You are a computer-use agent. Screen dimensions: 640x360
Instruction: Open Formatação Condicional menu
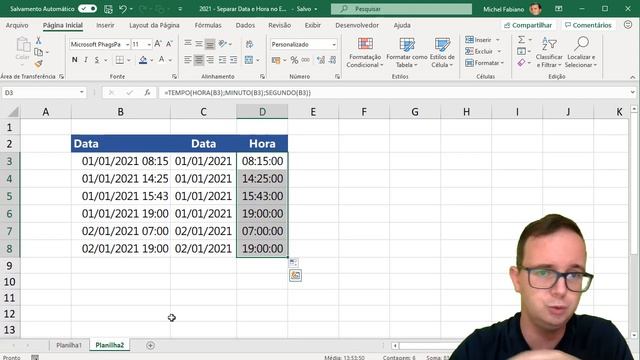[364, 53]
